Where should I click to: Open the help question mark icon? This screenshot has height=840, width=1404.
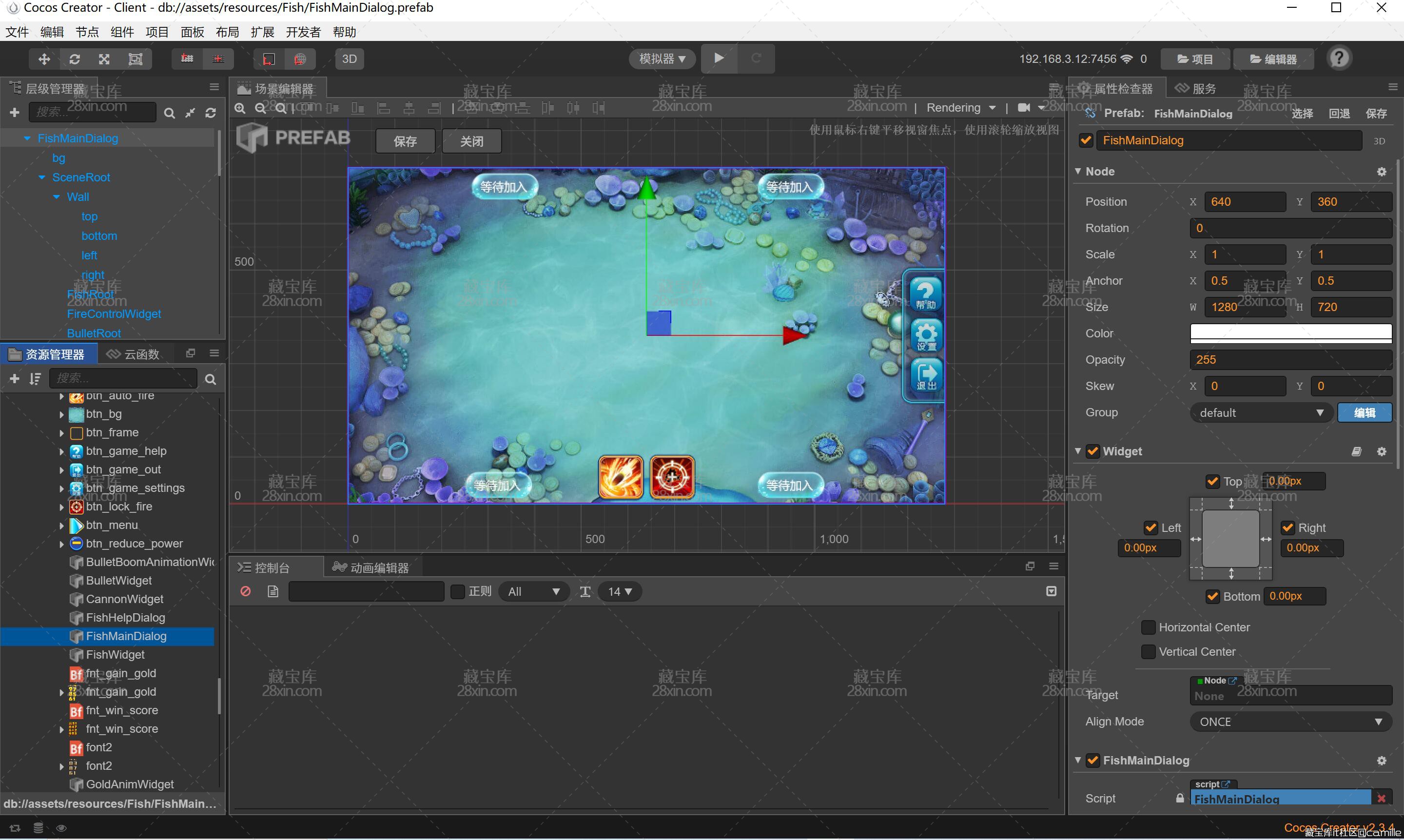[x=1339, y=59]
